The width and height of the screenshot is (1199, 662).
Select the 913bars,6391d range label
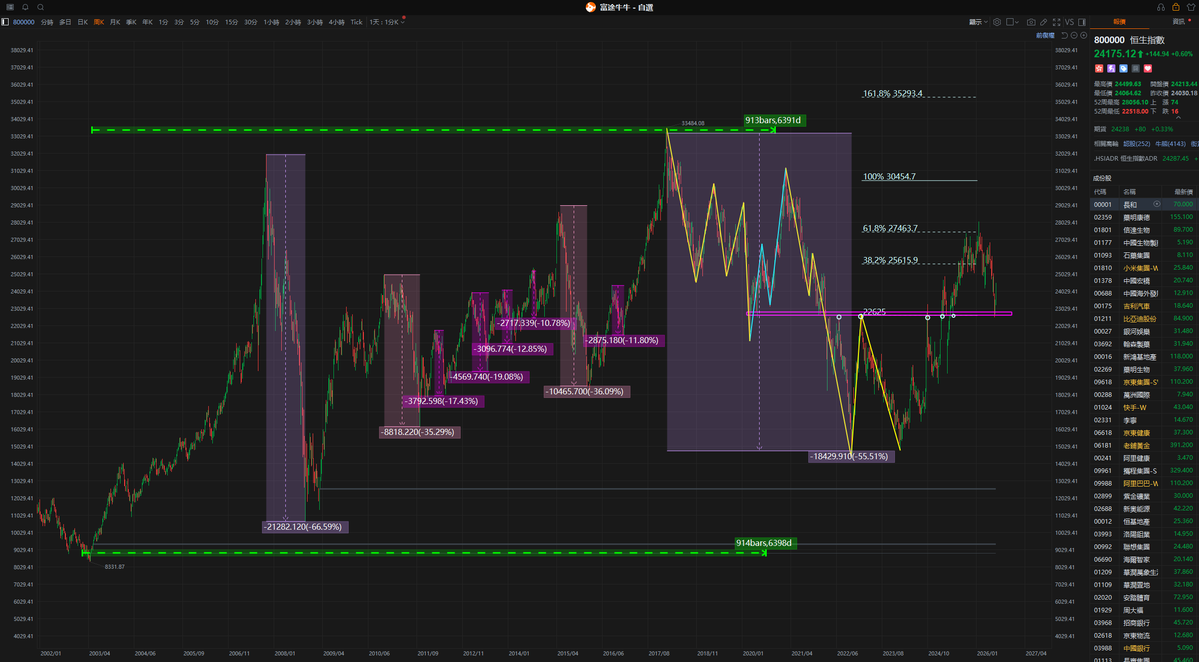click(x=773, y=120)
